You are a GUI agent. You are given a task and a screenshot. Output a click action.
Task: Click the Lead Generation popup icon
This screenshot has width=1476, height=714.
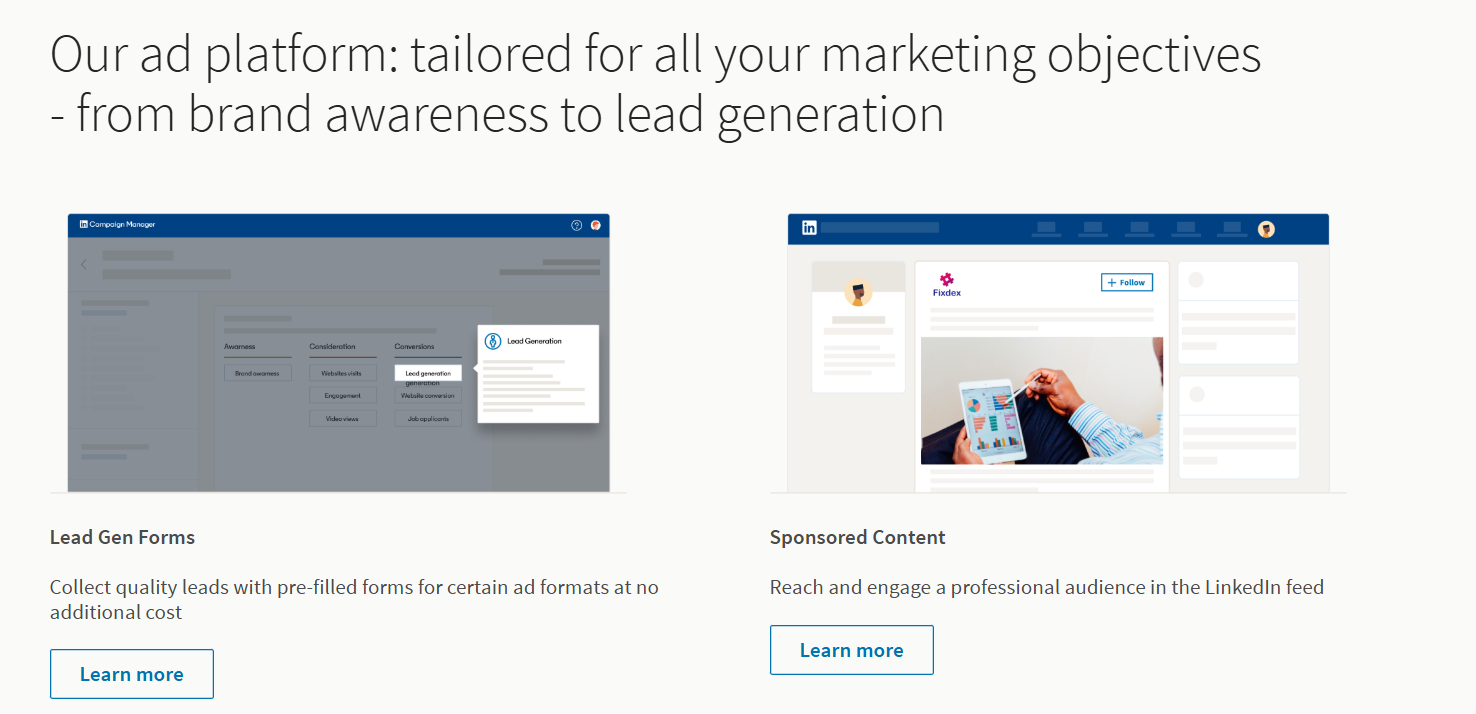tap(492, 341)
